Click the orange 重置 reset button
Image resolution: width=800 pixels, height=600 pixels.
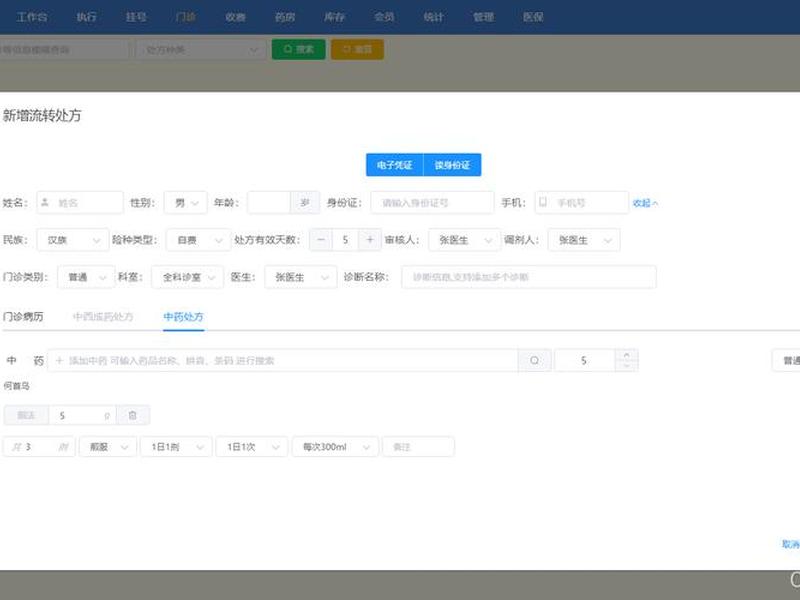pos(357,49)
